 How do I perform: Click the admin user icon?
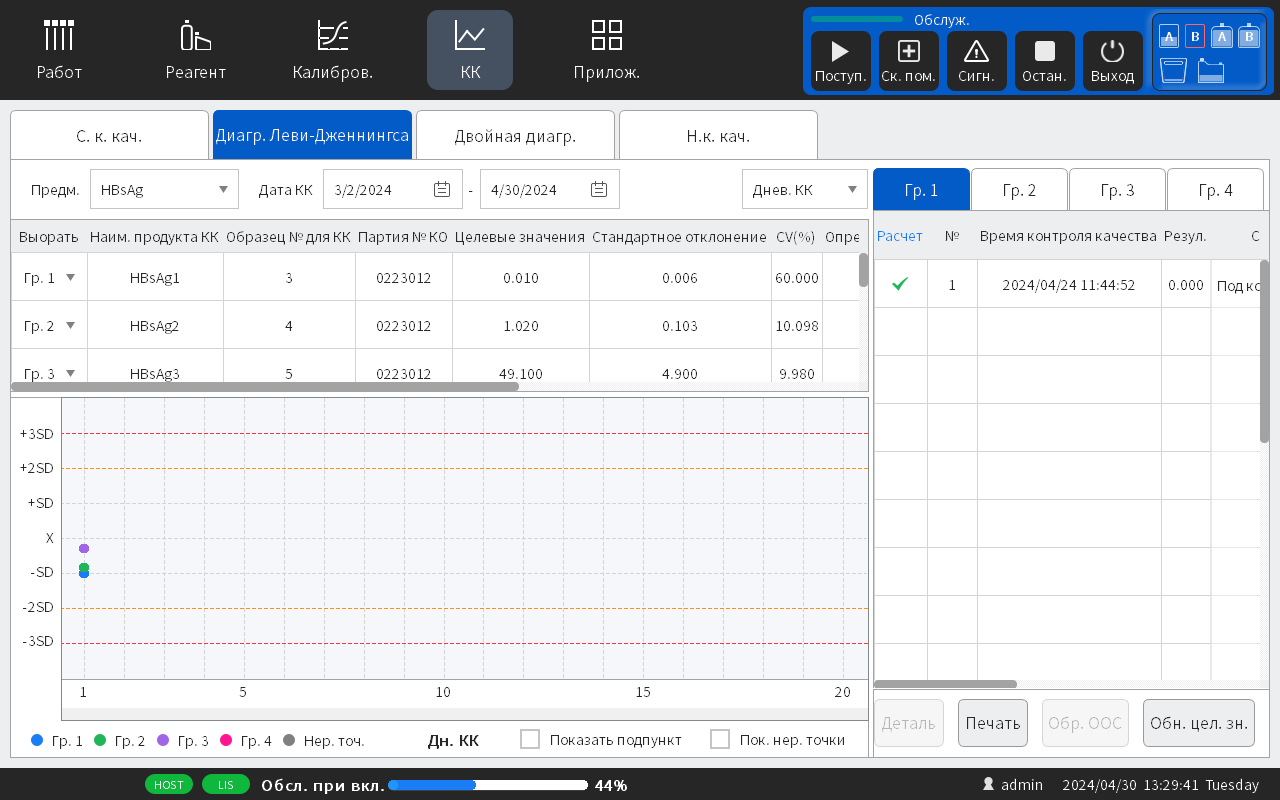click(989, 785)
